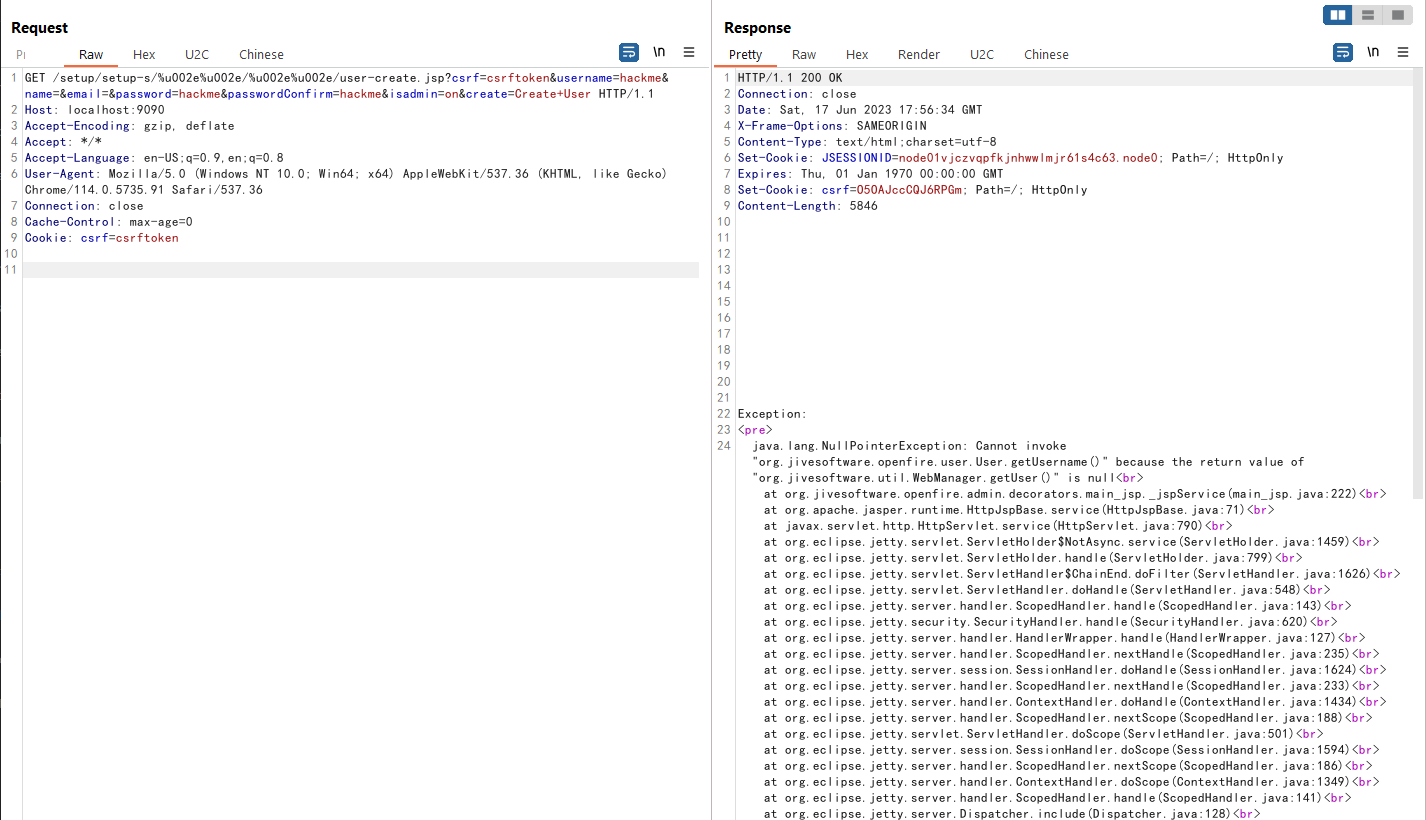Click the 'Expires: Thu, 01 Jan 1970' header
The width and height of the screenshot is (1426, 820).
871,174
